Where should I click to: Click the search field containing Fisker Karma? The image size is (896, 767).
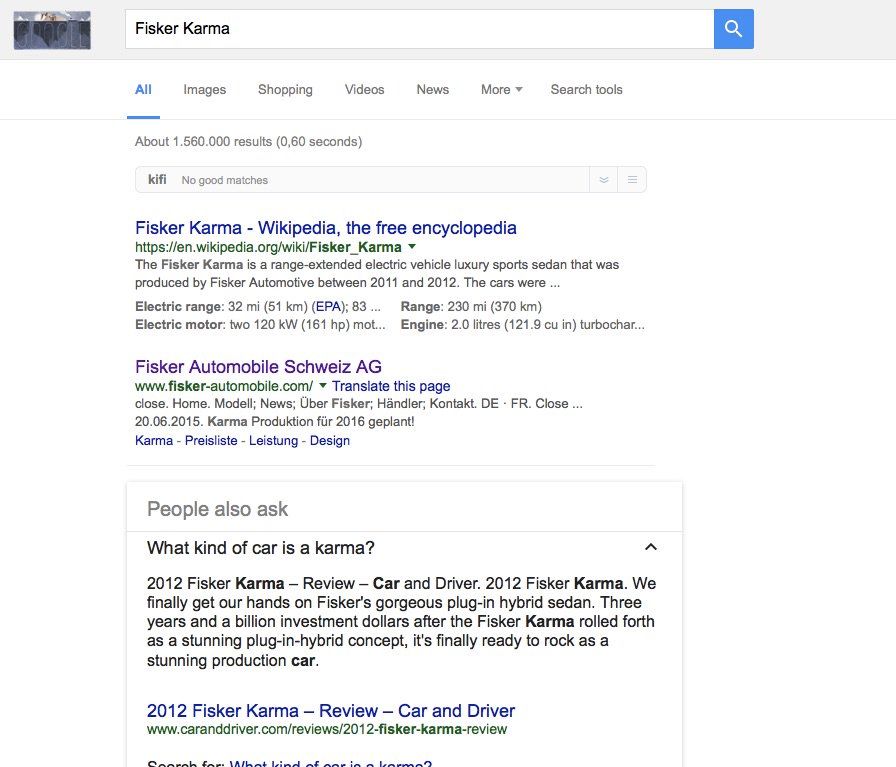tap(418, 29)
